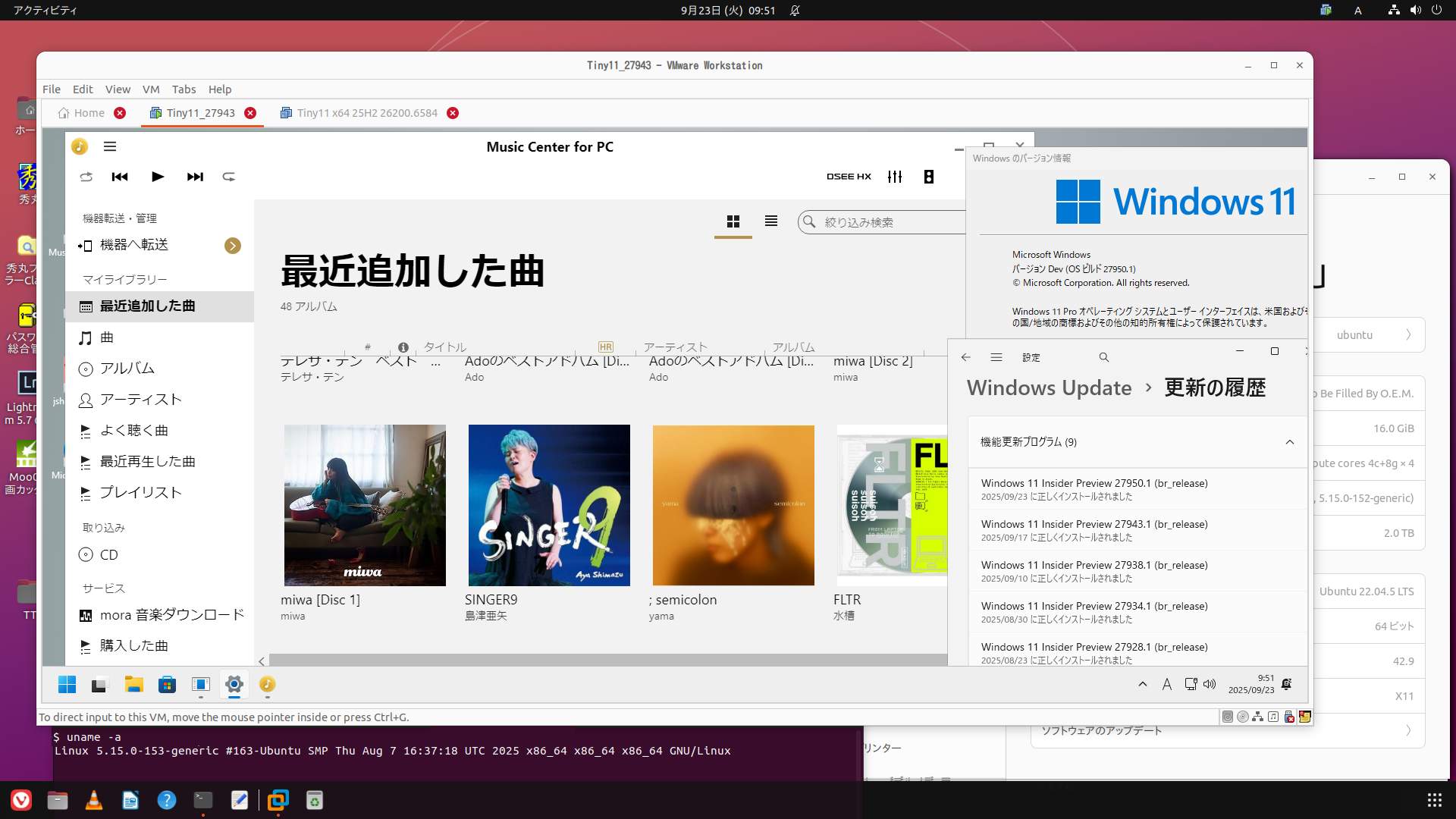The height and width of the screenshot is (819, 1456).
Task: Open Music Center hamburger menu
Action: (x=110, y=146)
